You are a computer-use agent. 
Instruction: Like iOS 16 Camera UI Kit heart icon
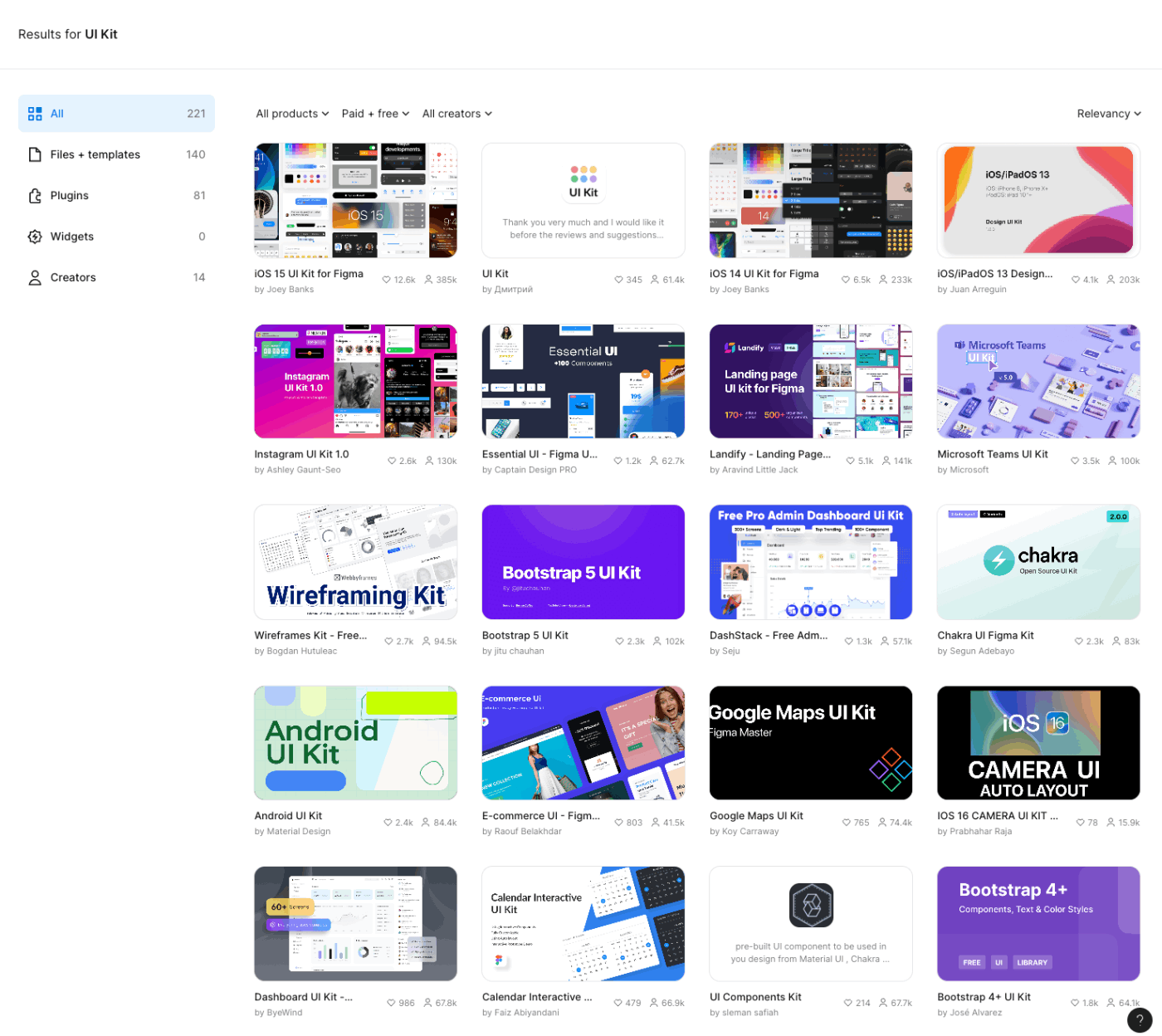click(x=1081, y=823)
